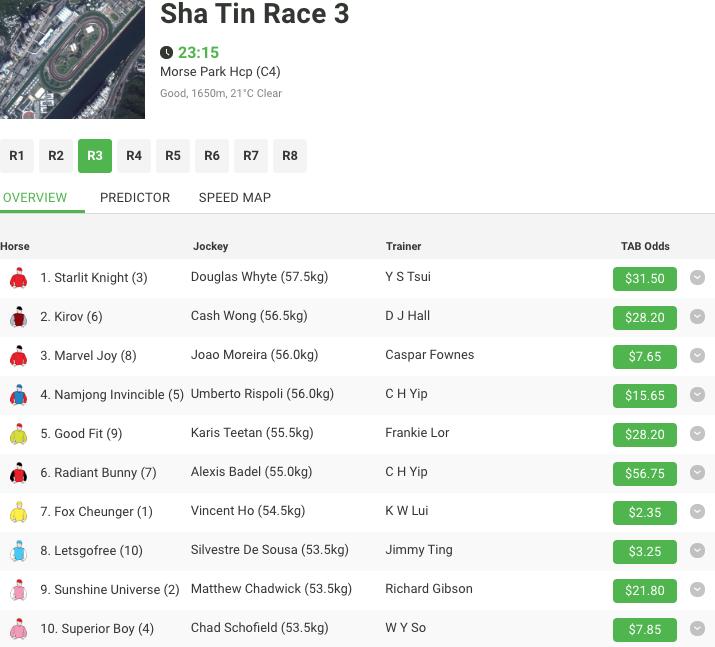The height and width of the screenshot is (647, 715).
Task: Select race R5
Action: coord(173,156)
